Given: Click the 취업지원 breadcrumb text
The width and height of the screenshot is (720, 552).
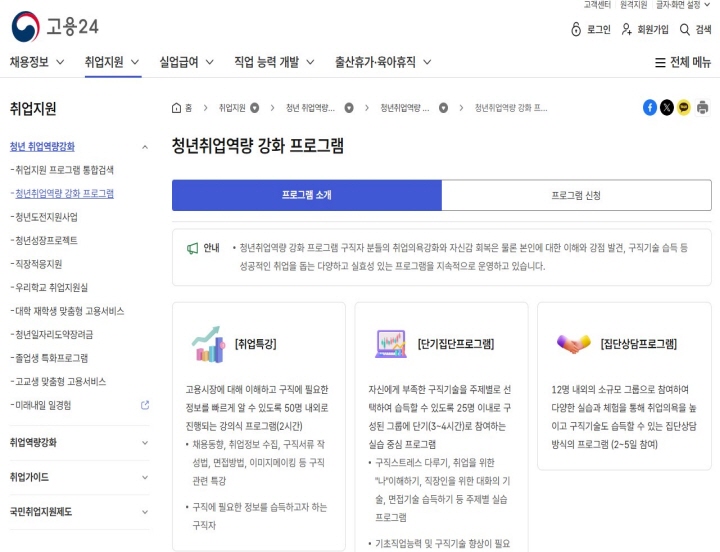Looking at the screenshot, I should (x=232, y=108).
